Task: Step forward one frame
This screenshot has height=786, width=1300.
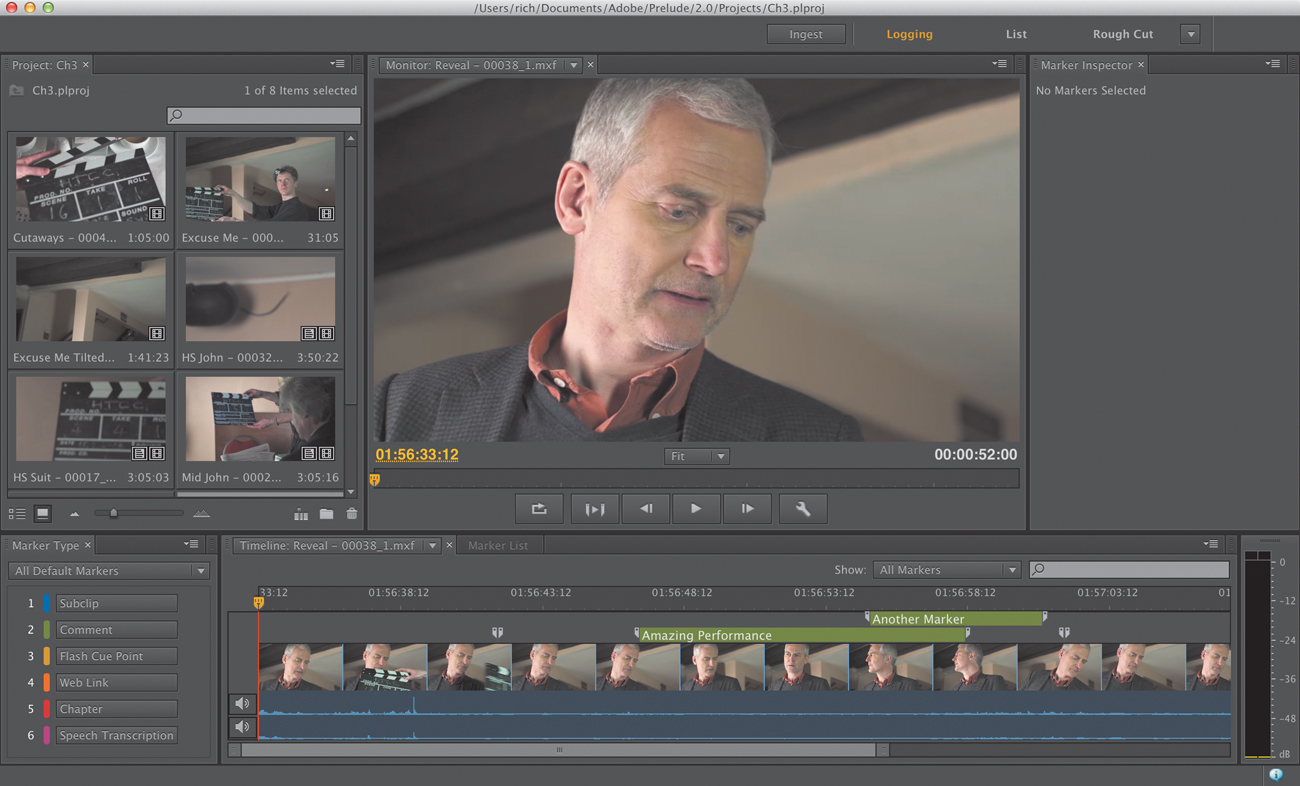Action: coord(747,509)
